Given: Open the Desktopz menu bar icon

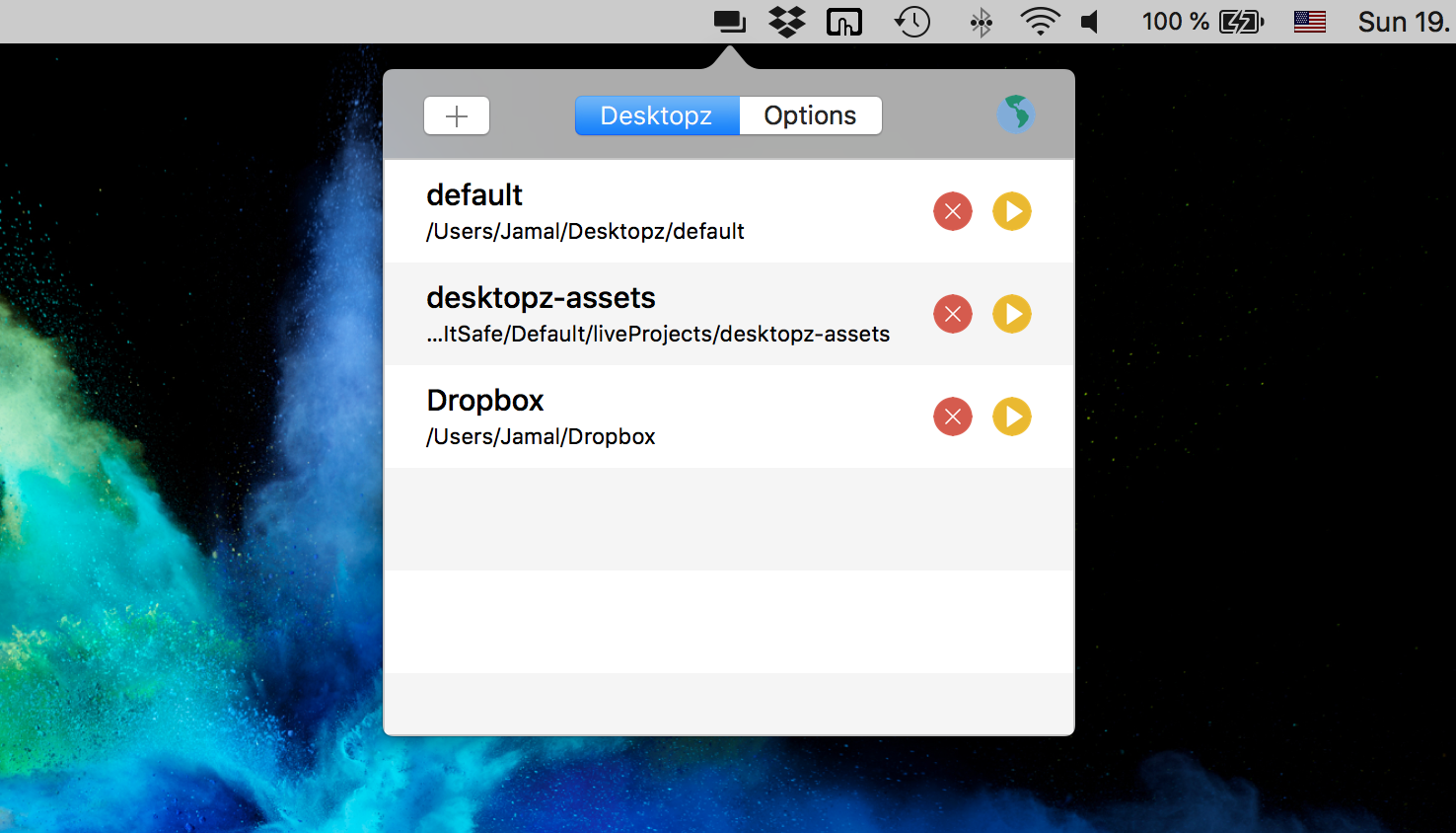Looking at the screenshot, I should 730,22.
